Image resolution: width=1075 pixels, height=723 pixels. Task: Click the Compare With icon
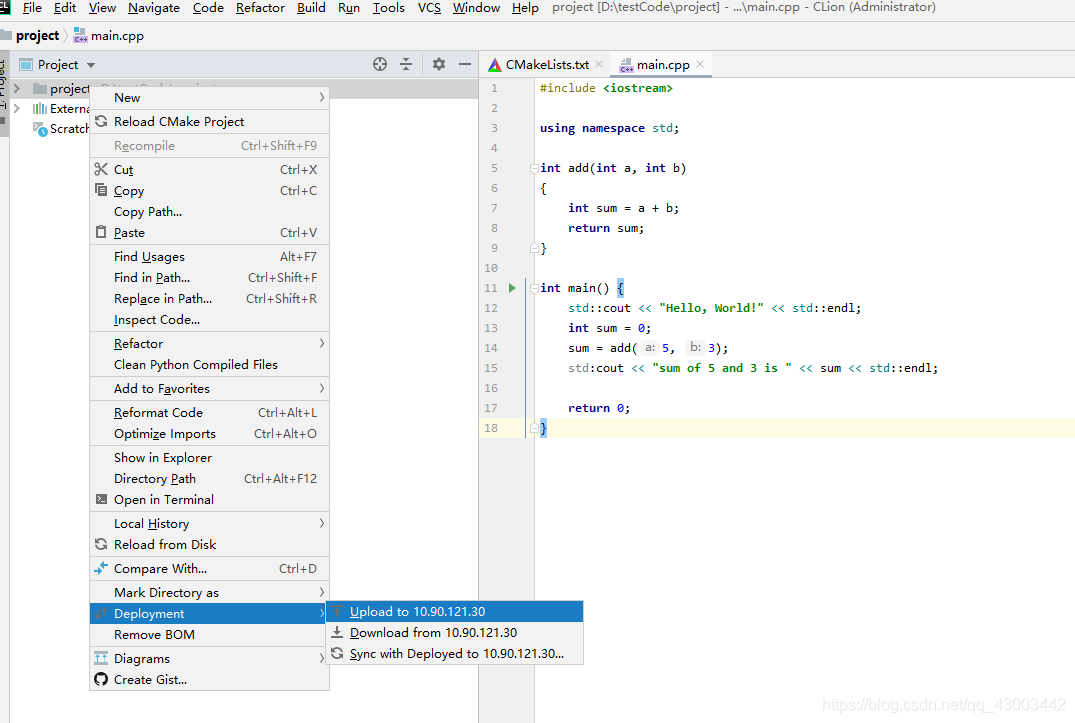pos(101,568)
